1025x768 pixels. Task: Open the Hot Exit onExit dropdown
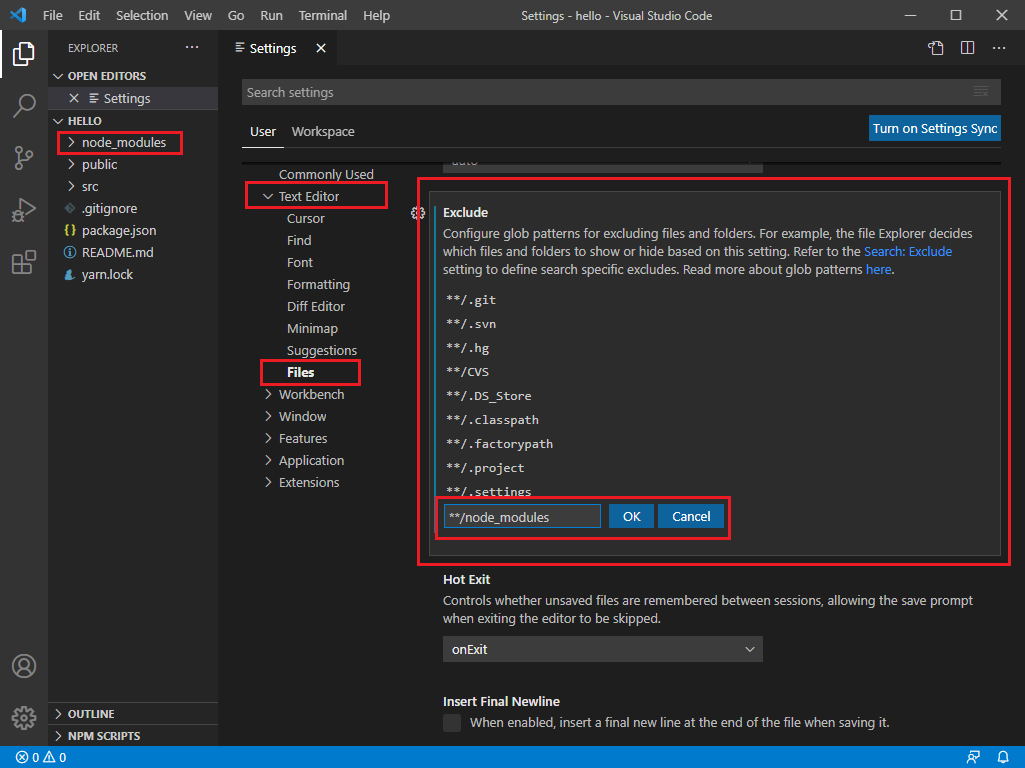click(x=602, y=649)
